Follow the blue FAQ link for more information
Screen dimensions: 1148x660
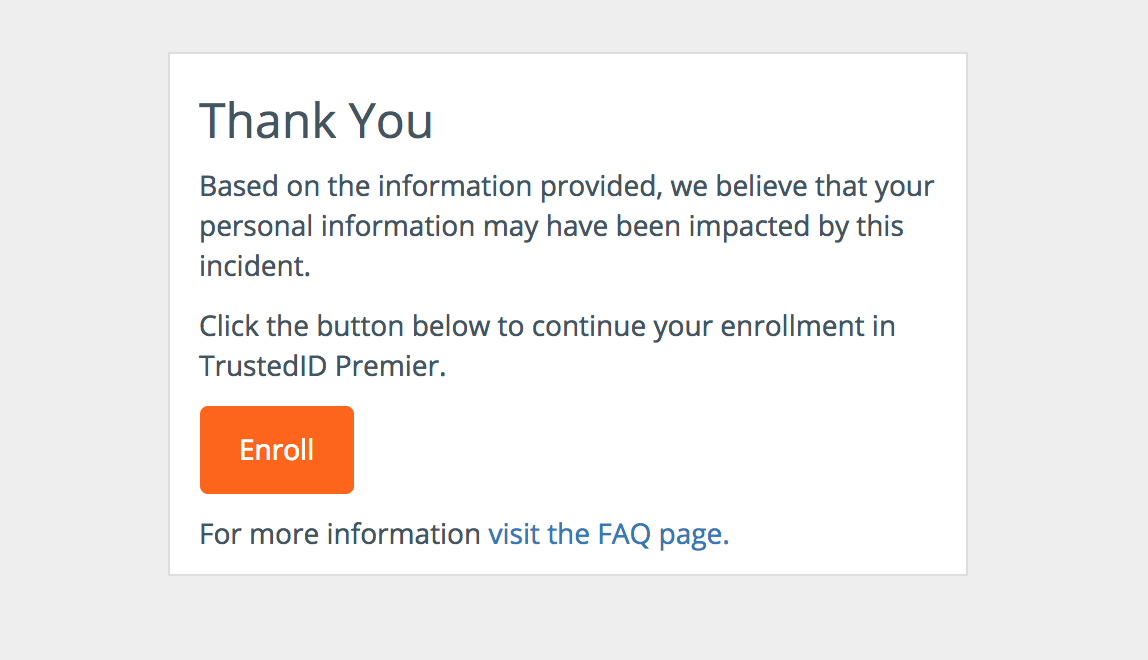607,533
